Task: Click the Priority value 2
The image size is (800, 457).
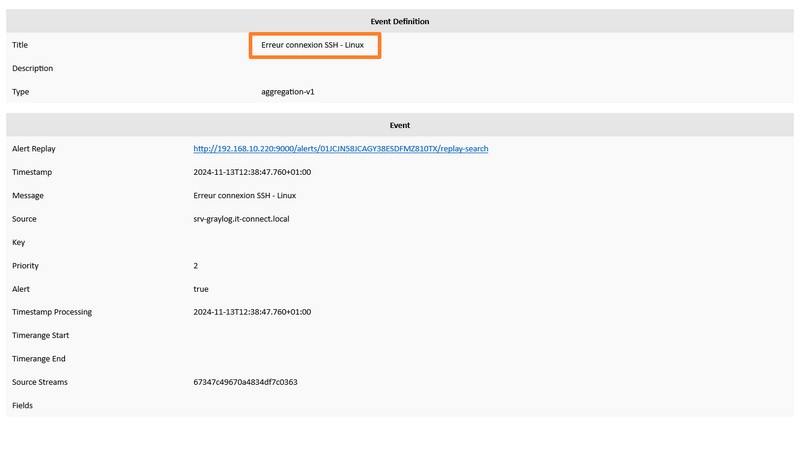Action: pos(195,266)
